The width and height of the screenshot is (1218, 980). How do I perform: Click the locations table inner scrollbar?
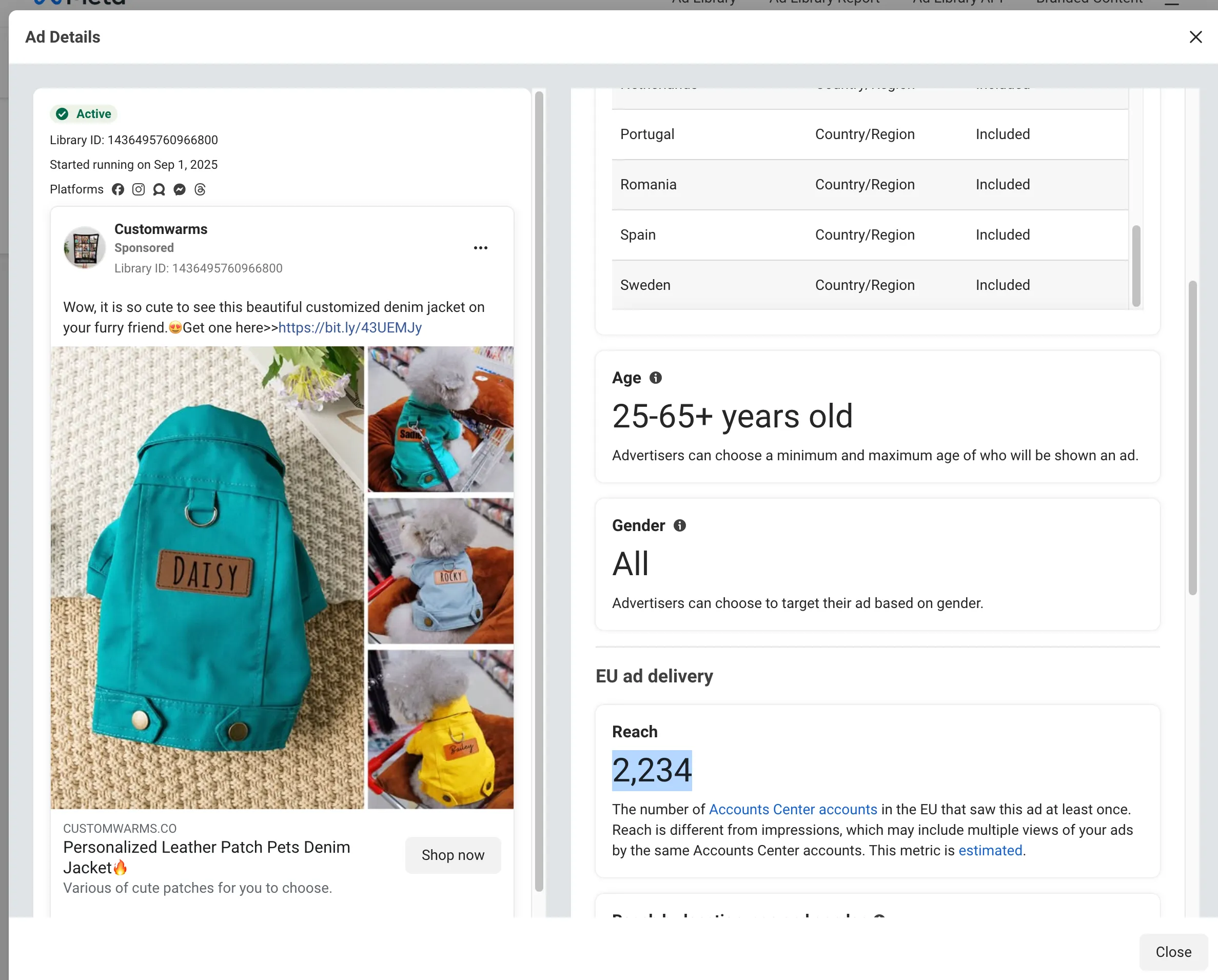coord(1135,265)
